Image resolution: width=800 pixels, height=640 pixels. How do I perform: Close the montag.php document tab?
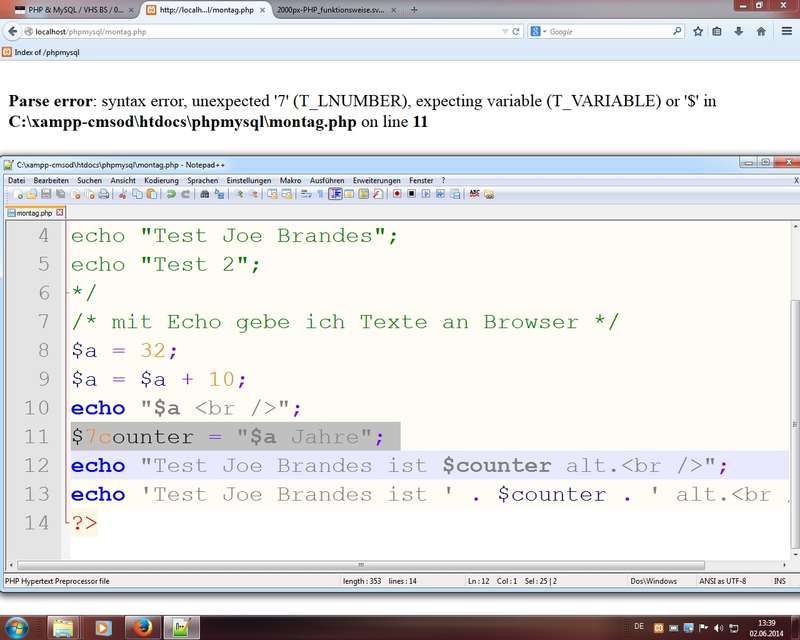(59, 213)
